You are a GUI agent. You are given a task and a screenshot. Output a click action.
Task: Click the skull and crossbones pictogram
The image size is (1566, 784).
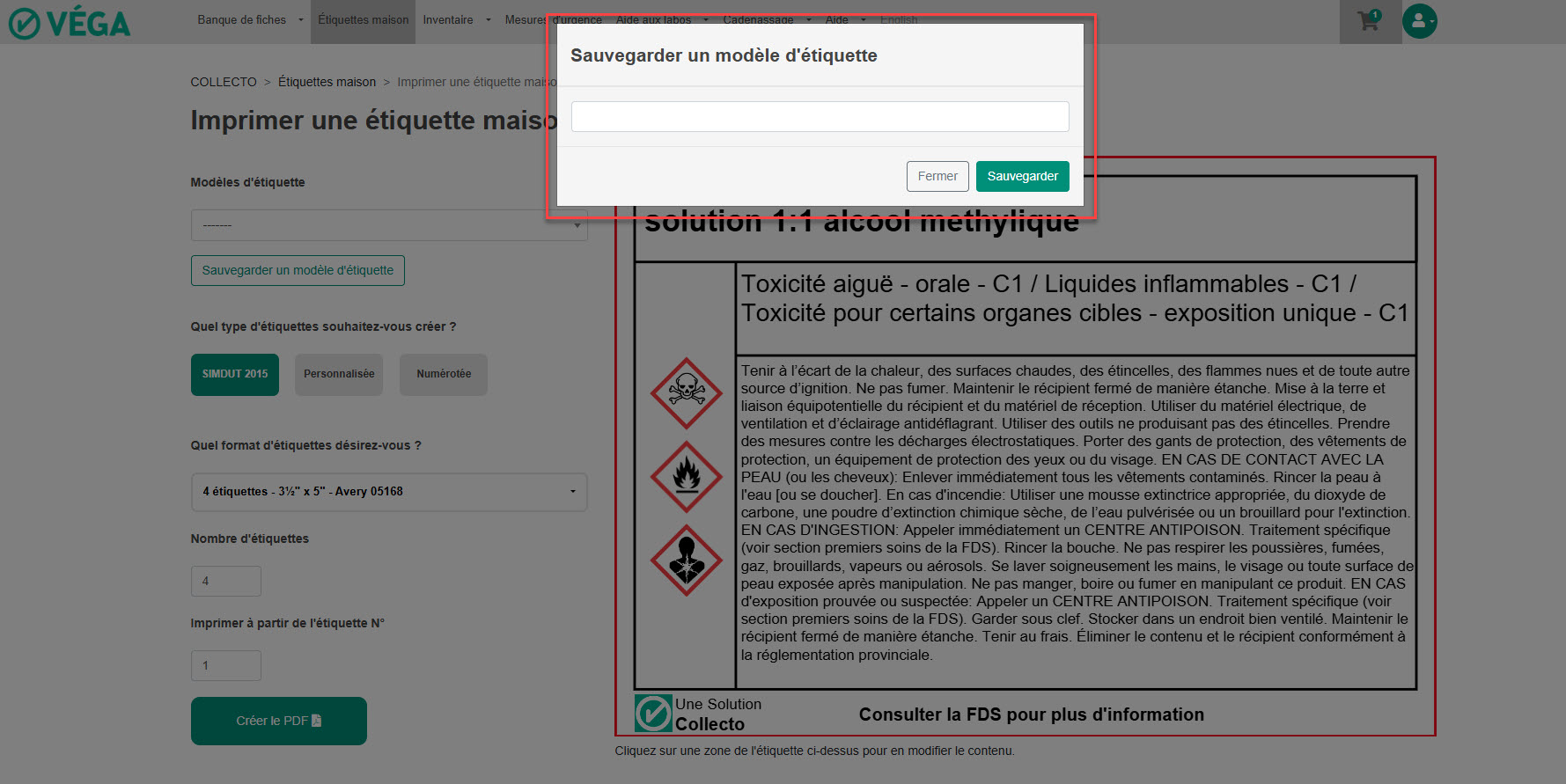point(686,392)
